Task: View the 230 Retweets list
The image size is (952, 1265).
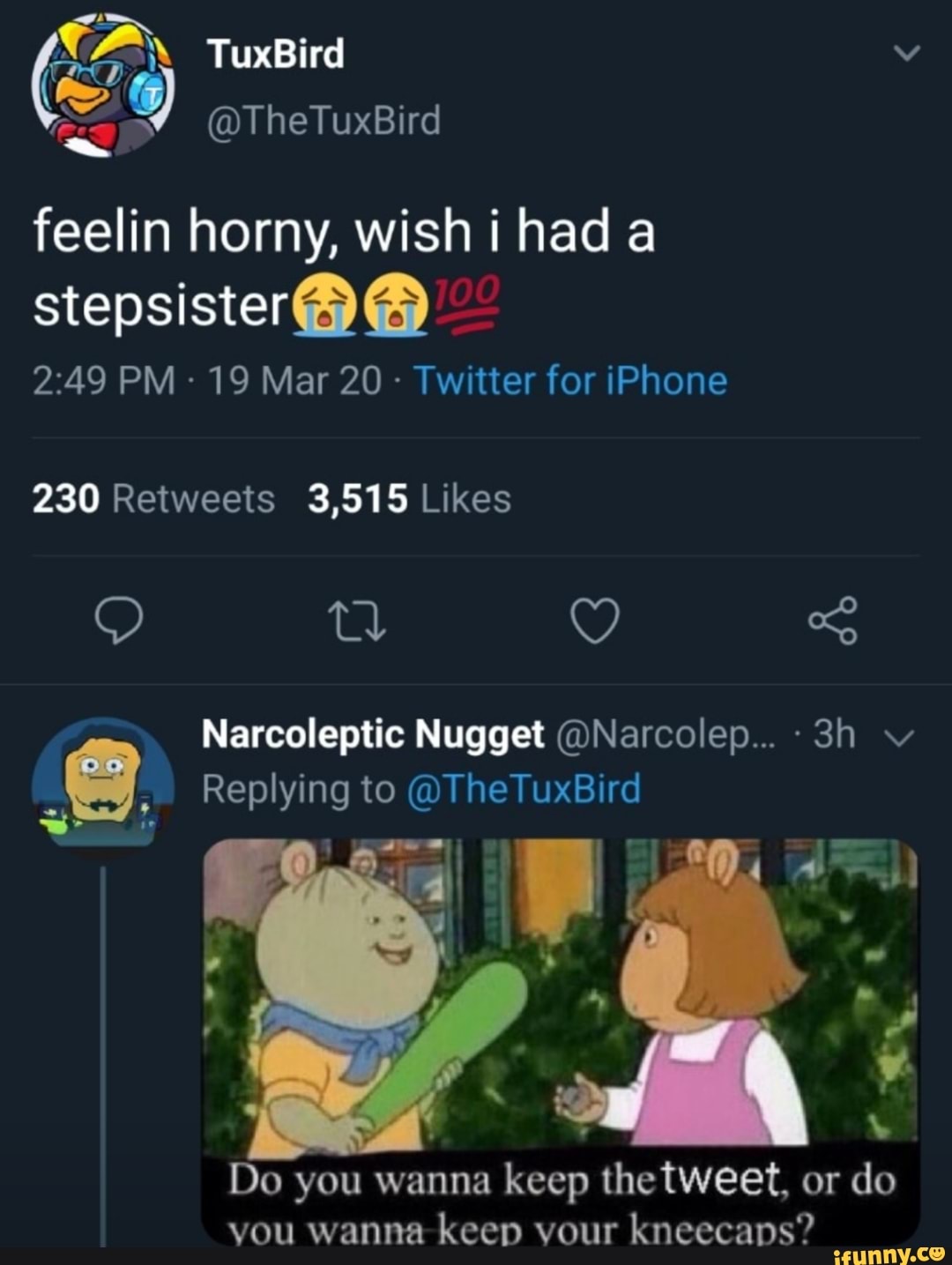Action: (153, 499)
